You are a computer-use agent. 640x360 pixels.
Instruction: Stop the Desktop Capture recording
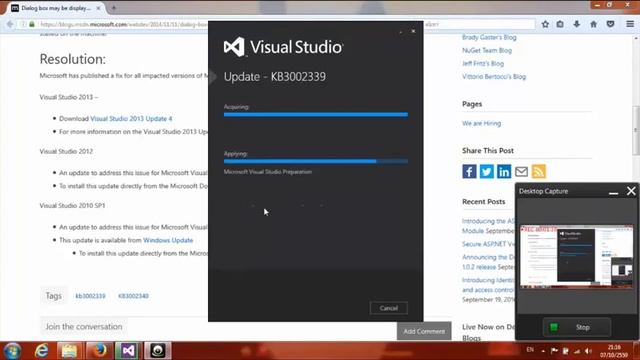(577, 327)
